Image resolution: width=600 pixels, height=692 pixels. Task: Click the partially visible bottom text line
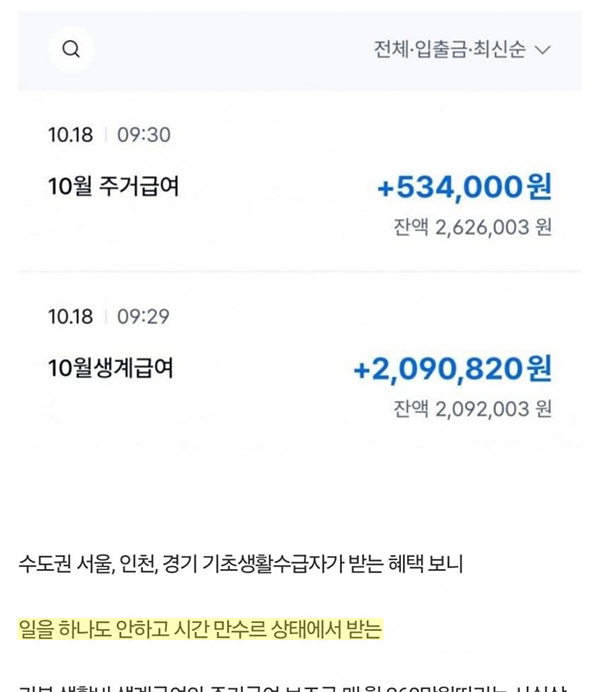(x=293, y=688)
